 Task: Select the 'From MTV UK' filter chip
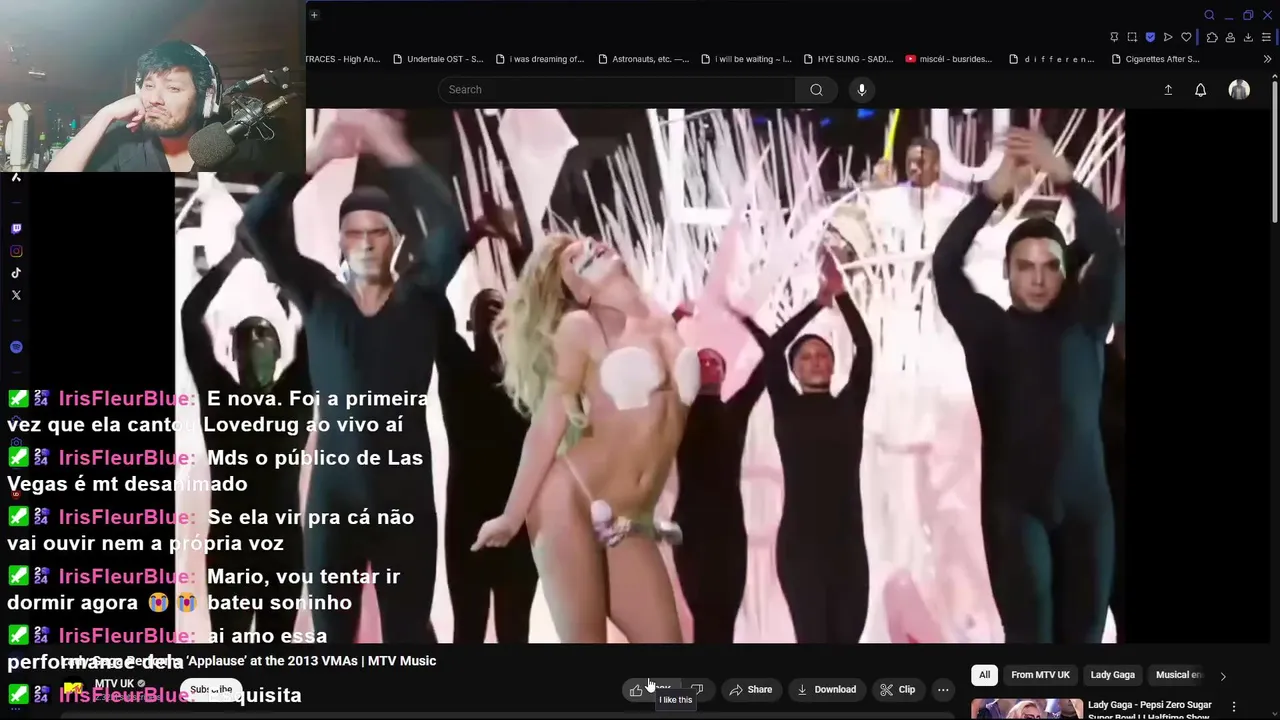[x=1040, y=675]
